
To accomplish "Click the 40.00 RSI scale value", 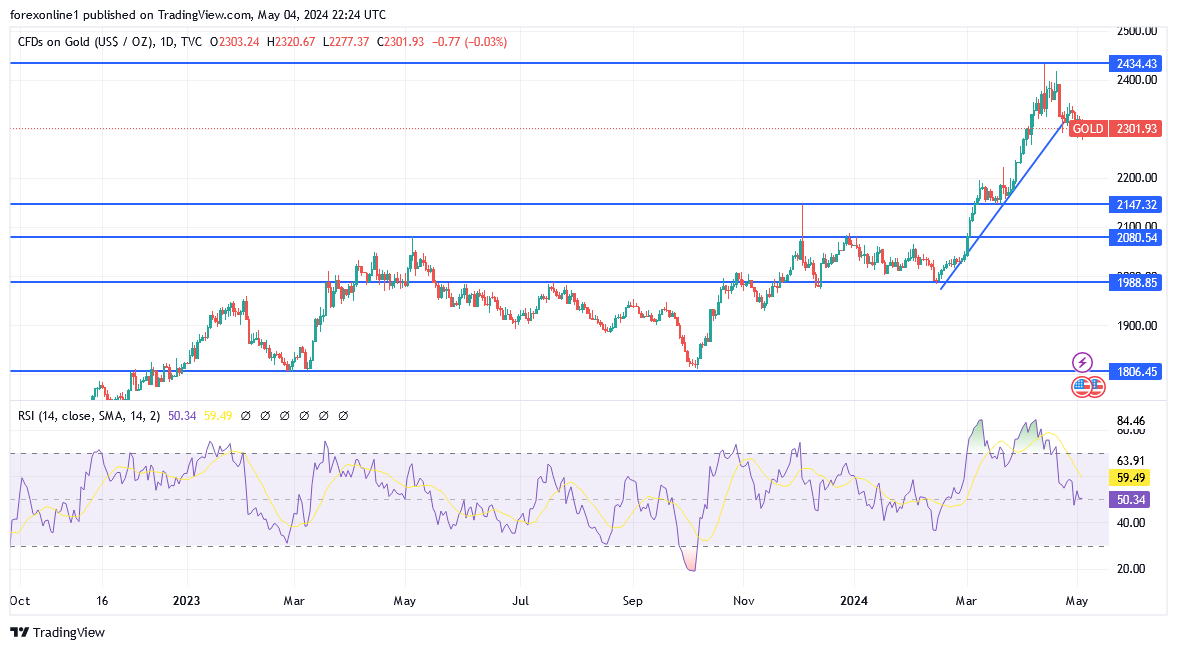I will (x=1130, y=523).
